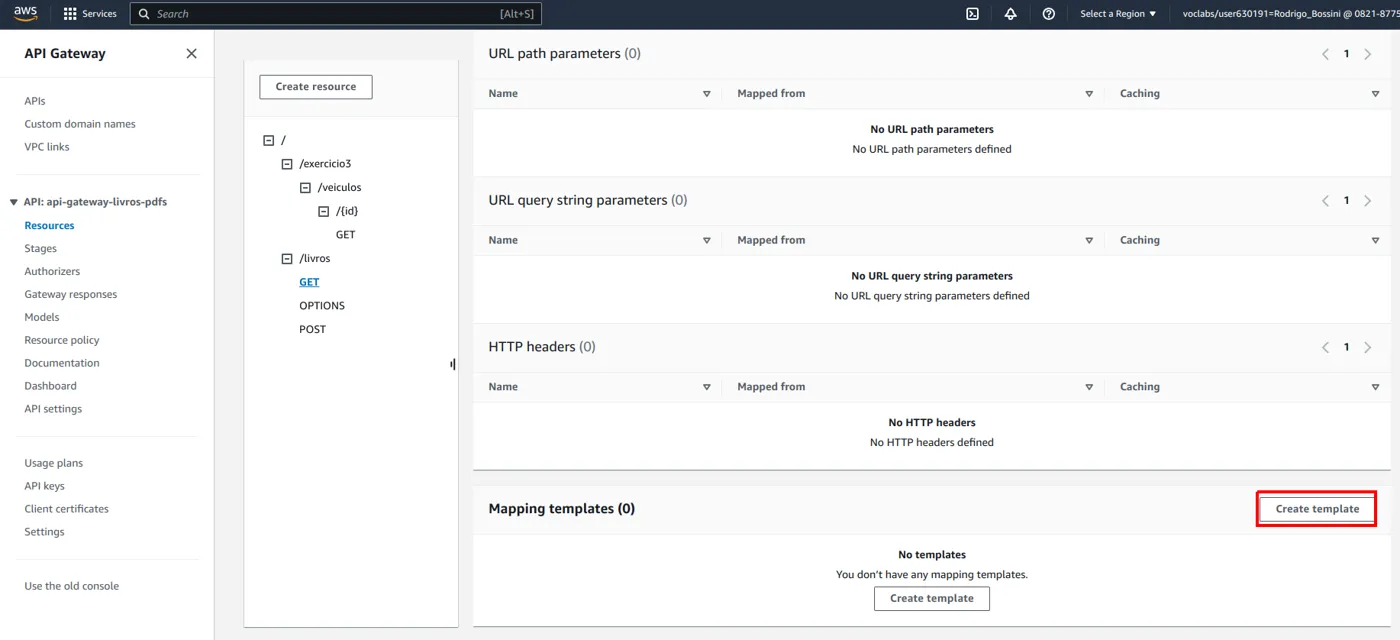Open the voclabs account menu
This screenshot has width=1400, height=640.
click(1291, 14)
